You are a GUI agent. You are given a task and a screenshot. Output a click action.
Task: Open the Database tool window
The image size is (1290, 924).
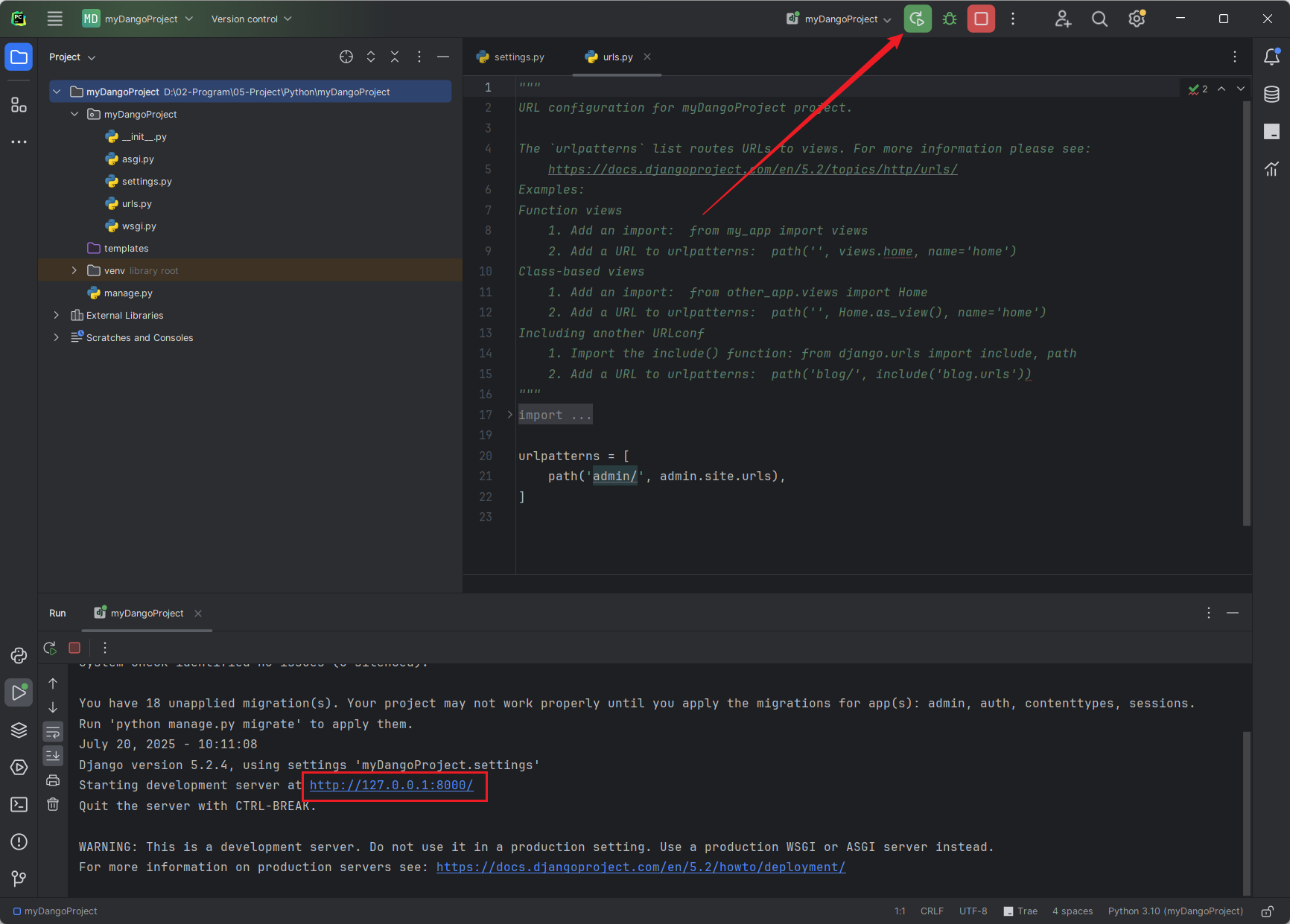(x=1271, y=95)
